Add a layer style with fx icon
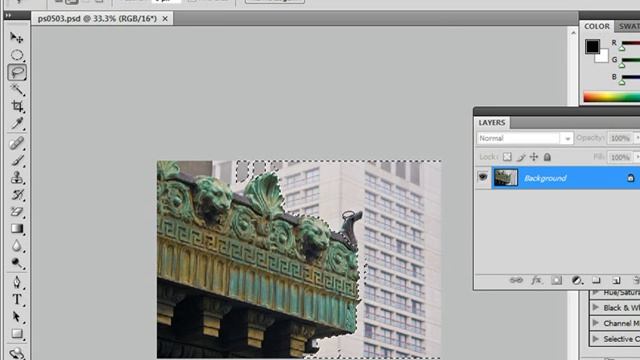The height and width of the screenshot is (360, 640). pyautogui.click(x=536, y=280)
